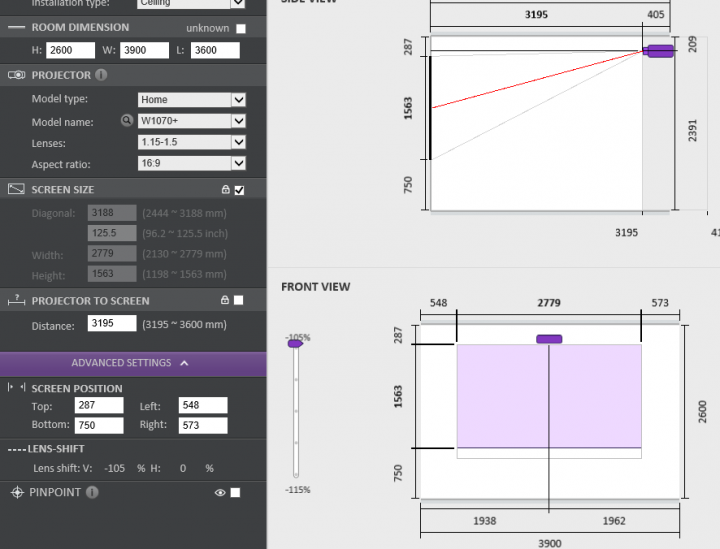Click the Diagonal 3188 mm field

point(112,213)
